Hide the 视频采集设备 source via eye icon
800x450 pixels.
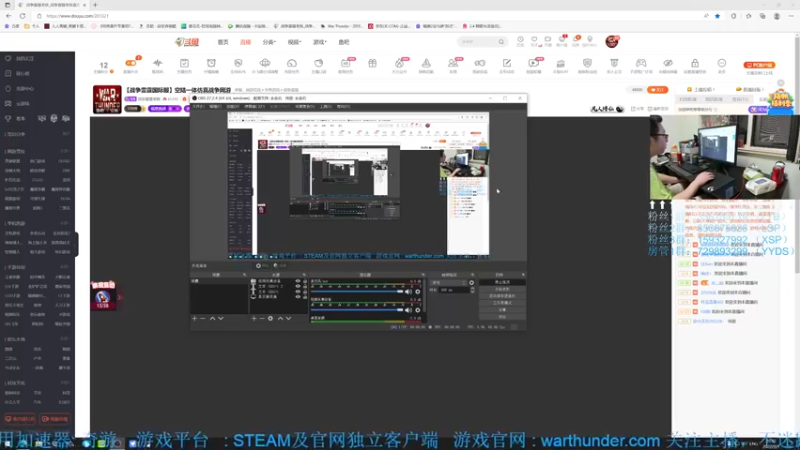coord(298,281)
